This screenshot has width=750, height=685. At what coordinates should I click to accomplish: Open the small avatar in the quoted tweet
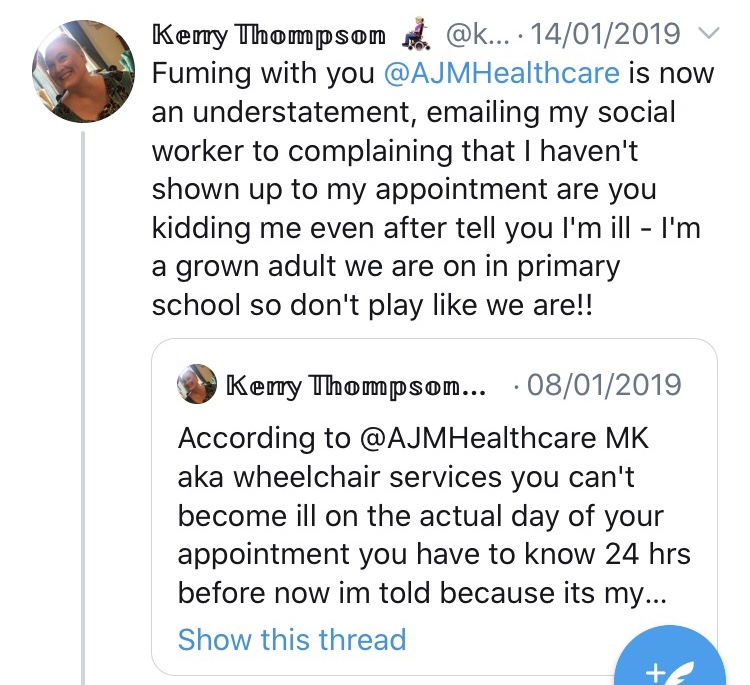pos(196,384)
